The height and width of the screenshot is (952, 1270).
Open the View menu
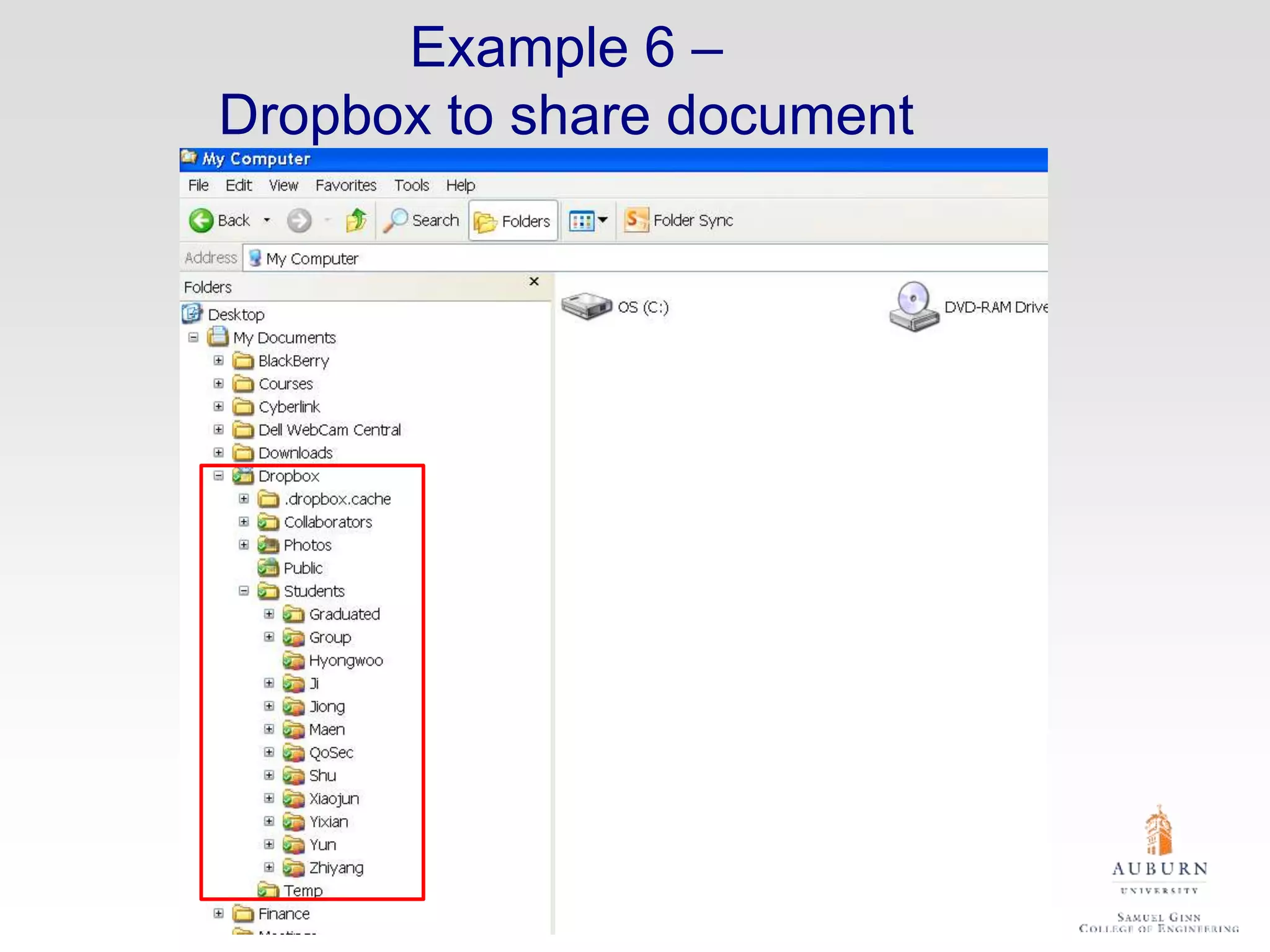coord(283,185)
